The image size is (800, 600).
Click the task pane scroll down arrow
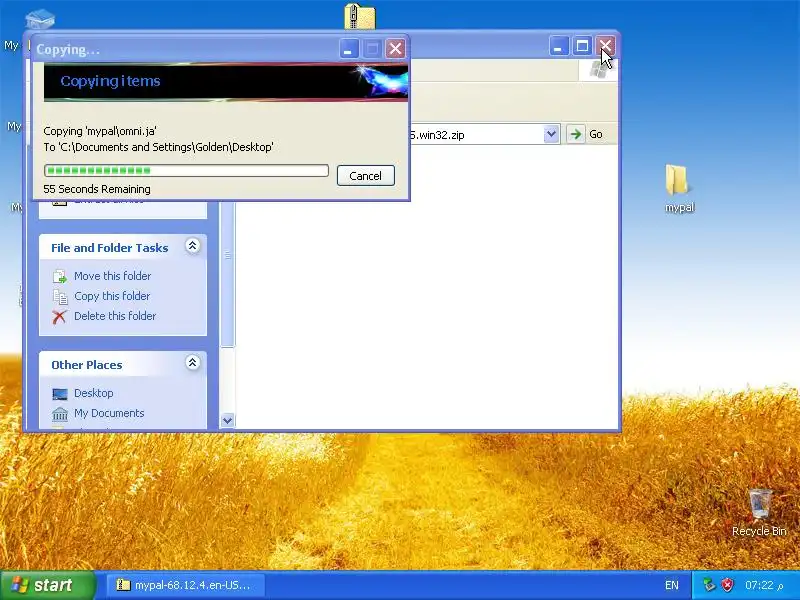click(228, 420)
